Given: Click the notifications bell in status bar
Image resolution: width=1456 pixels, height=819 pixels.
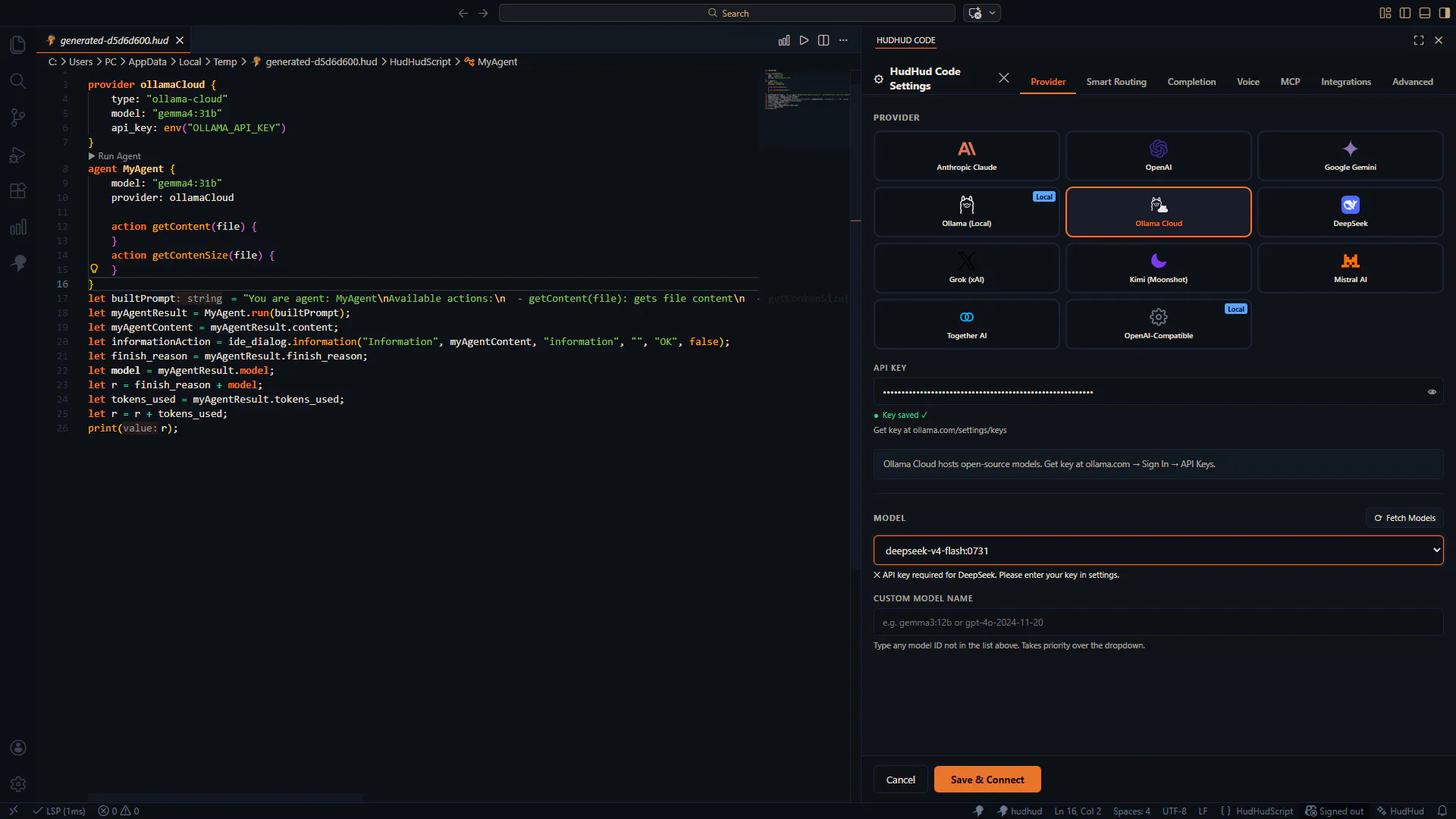Looking at the screenshot, I should tap(1442, 811).
